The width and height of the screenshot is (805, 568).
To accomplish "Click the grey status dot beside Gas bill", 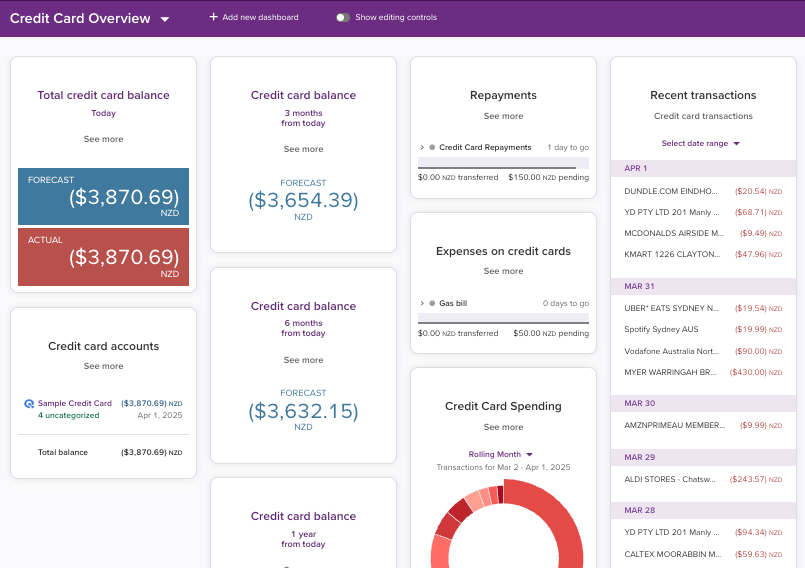I will [x=432, y=304].
